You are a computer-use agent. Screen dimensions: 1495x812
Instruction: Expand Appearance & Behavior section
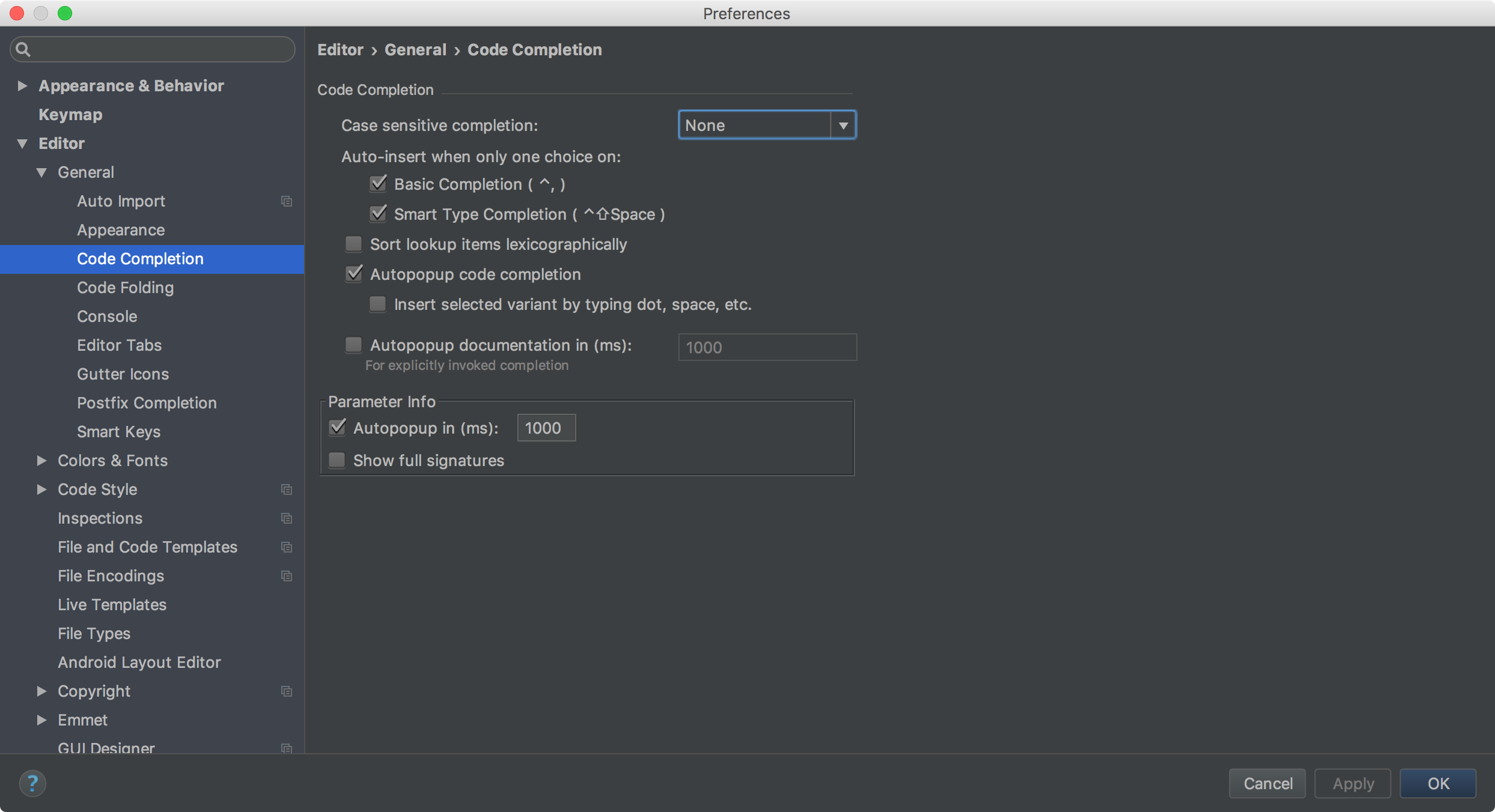[x=23, y=86]
